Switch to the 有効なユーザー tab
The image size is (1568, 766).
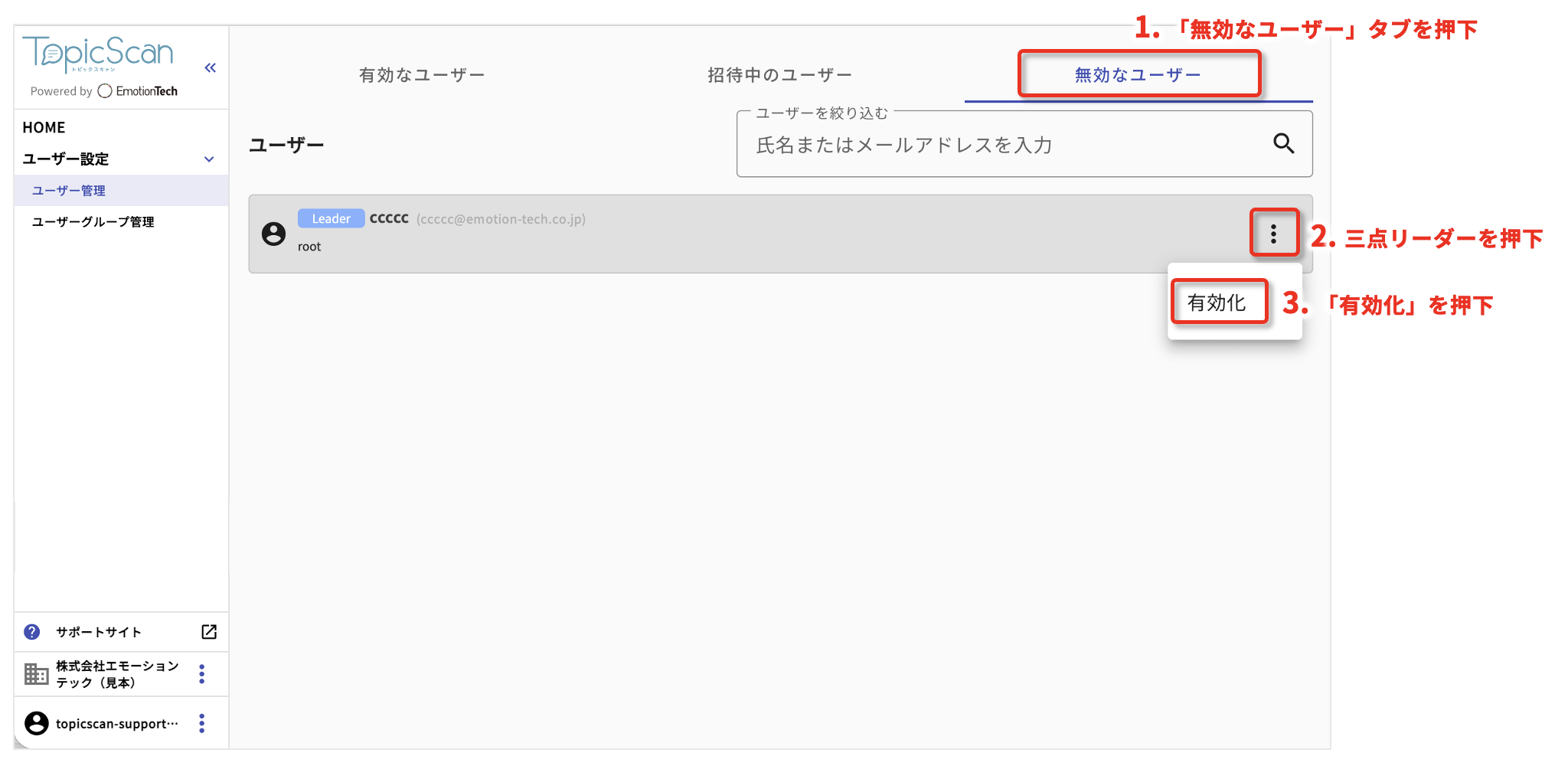tap(422, 75)
